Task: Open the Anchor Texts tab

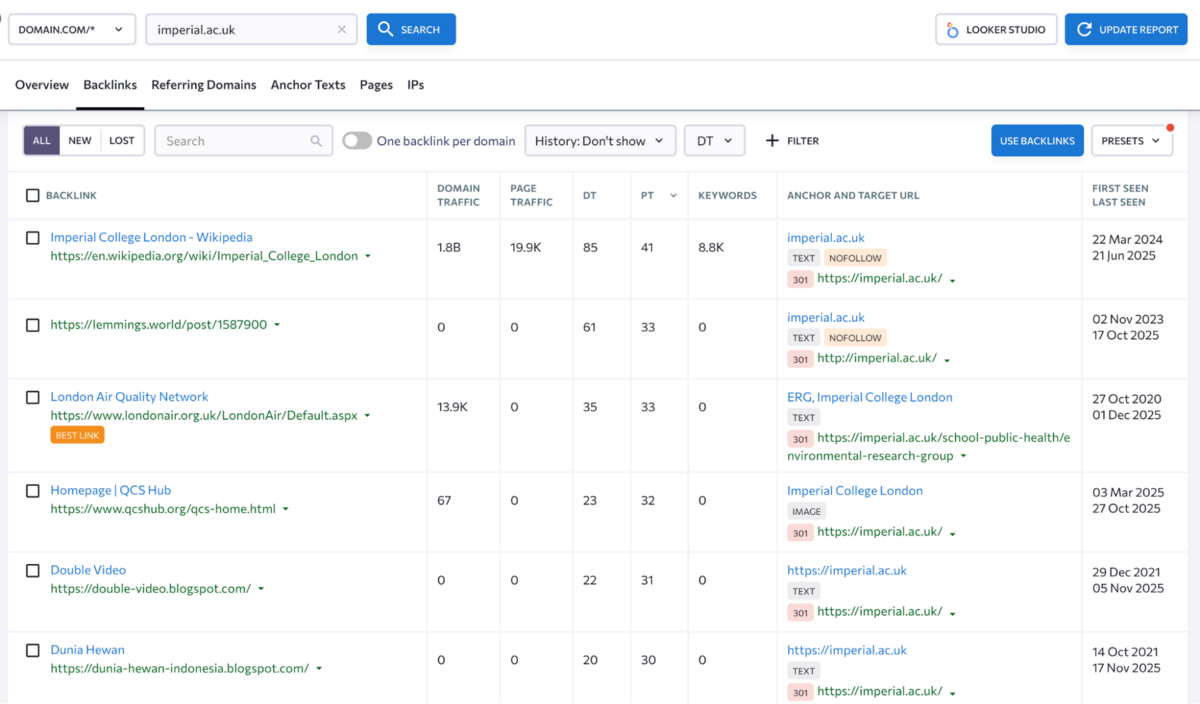Action: coord(308,85)
